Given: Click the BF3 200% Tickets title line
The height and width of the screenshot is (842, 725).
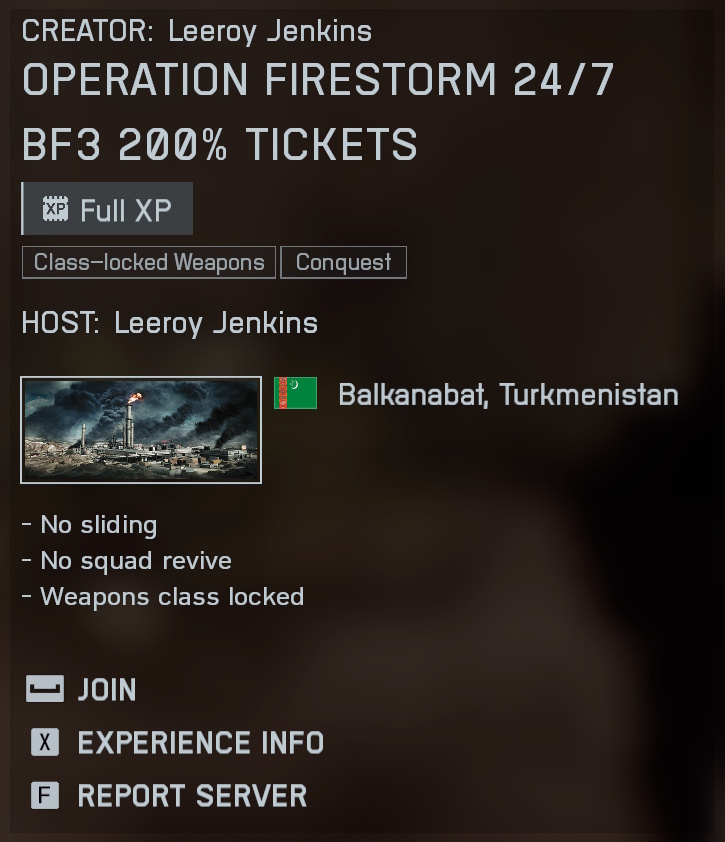Looking at the screenshot, I should point(220,144).
